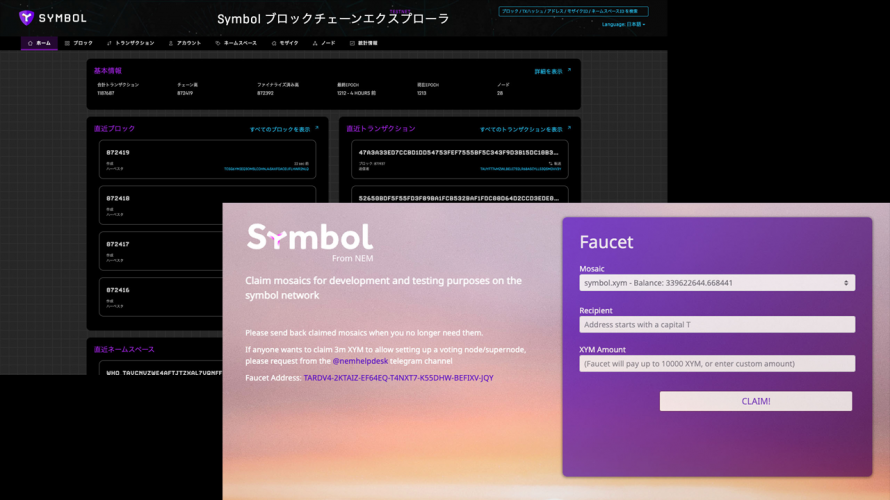Image resolution: width=890 pixels, height=500 pixels.
Task: Open block 872419 in recent blocks
Action: click(207, 159)
